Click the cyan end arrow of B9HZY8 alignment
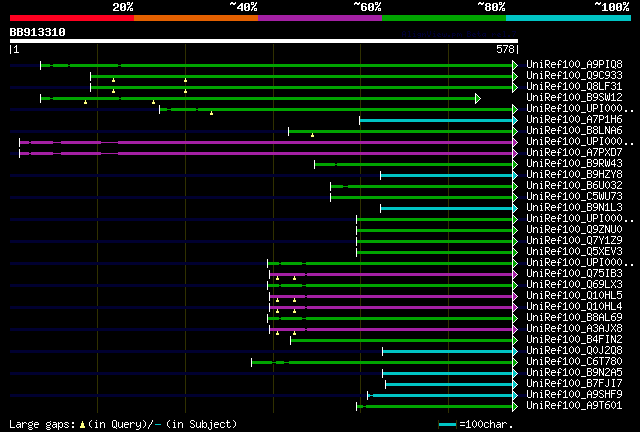The width and height of the screenshot is (640, 432). click(515, 176)
